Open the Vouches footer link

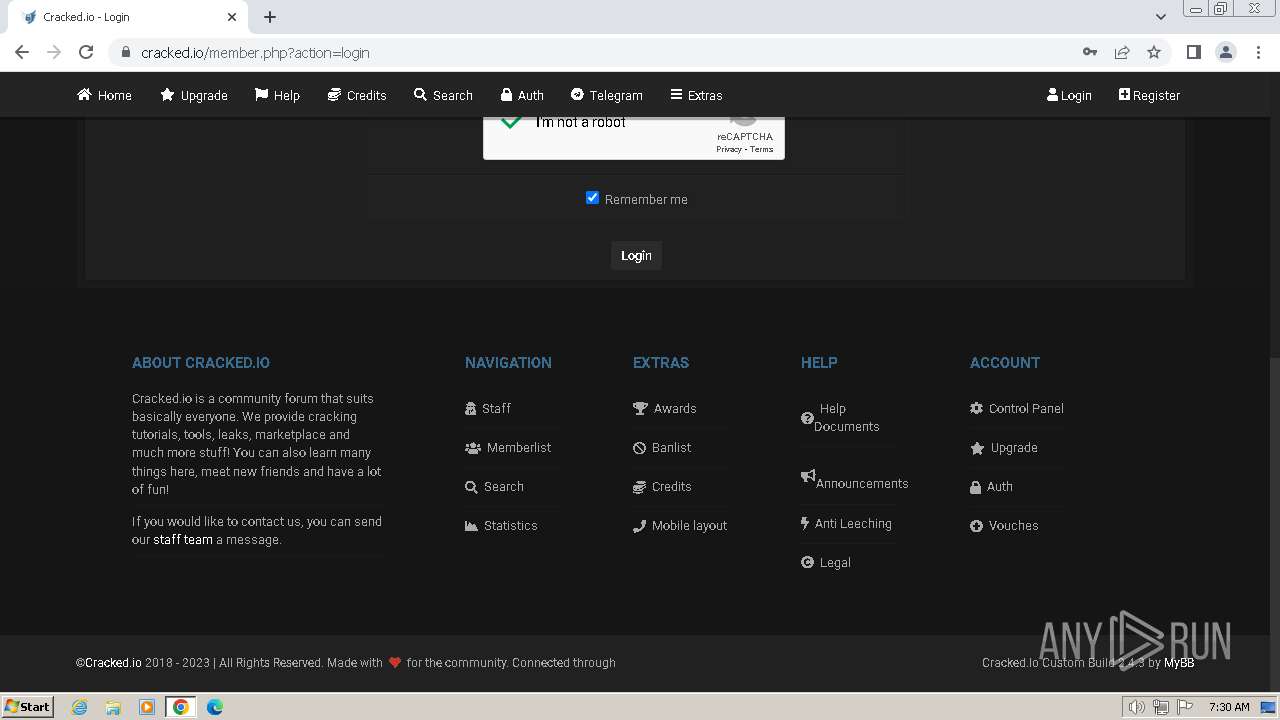tap(1005, 525)
